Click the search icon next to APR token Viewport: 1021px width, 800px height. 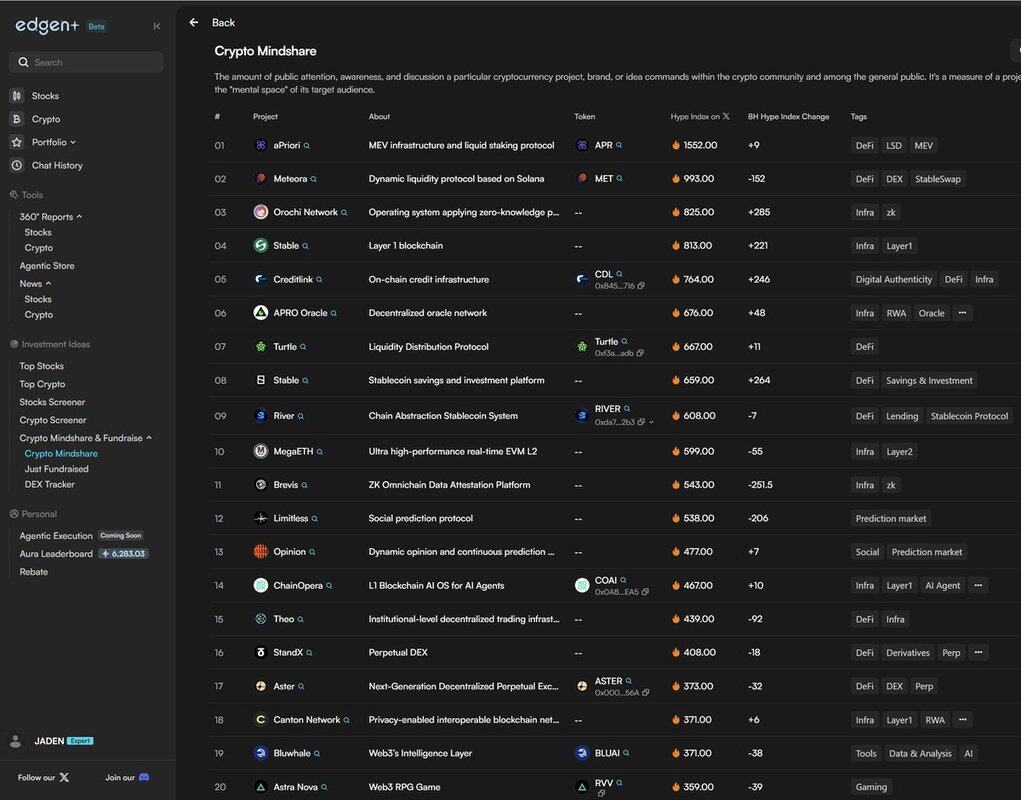(x=619, y=145)
